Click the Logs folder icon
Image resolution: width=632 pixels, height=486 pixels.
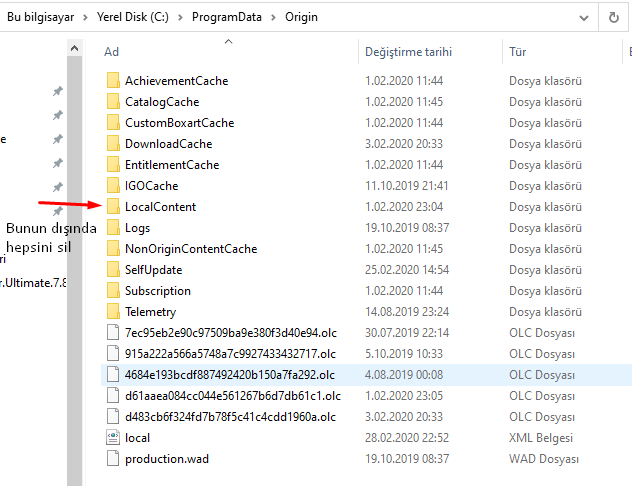click(x=113, y=227)
